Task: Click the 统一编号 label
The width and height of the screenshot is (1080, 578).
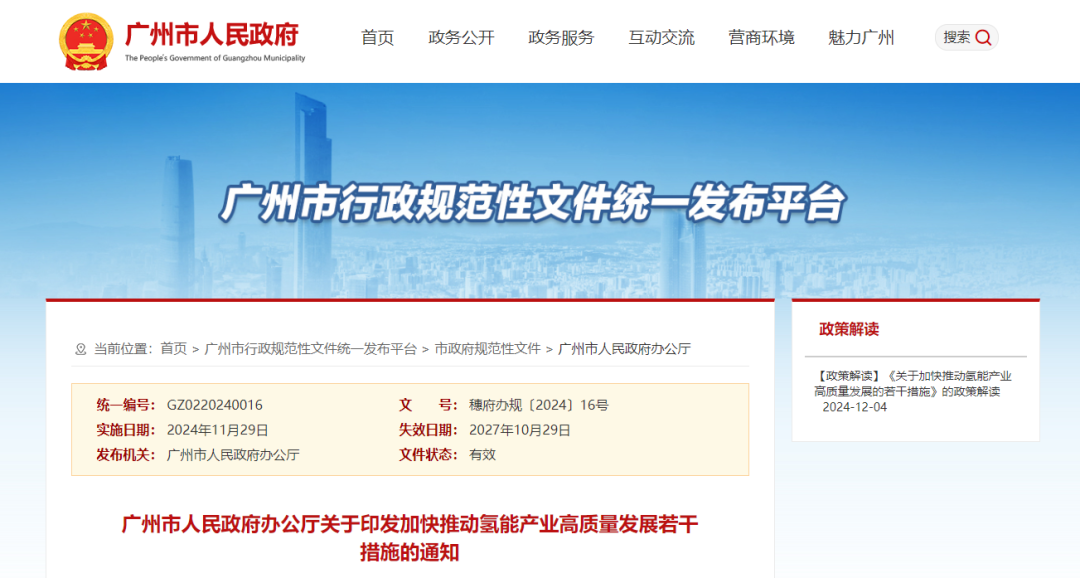Action: [x=126, y=405]
